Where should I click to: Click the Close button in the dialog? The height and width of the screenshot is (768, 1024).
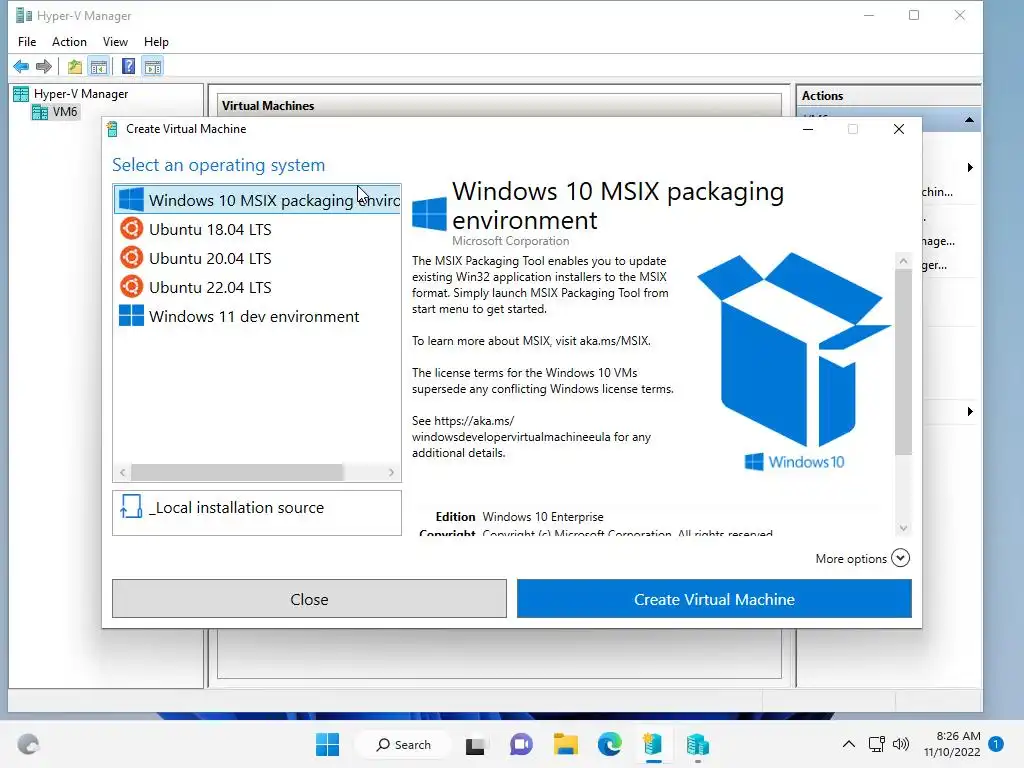[310, 599]
